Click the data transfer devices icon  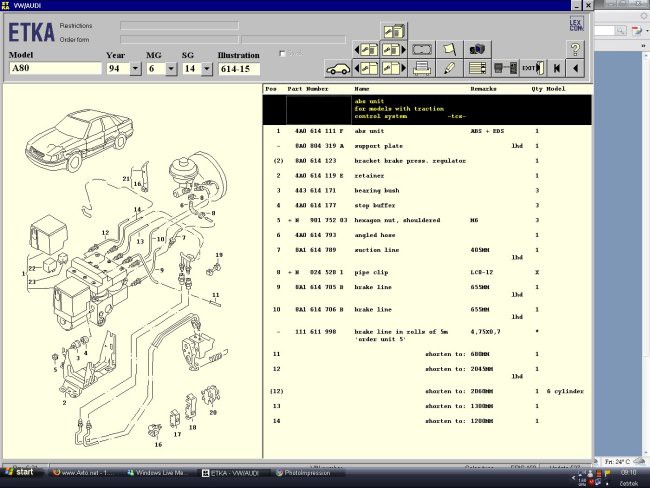pyautogui.click(x=505, y=68)
